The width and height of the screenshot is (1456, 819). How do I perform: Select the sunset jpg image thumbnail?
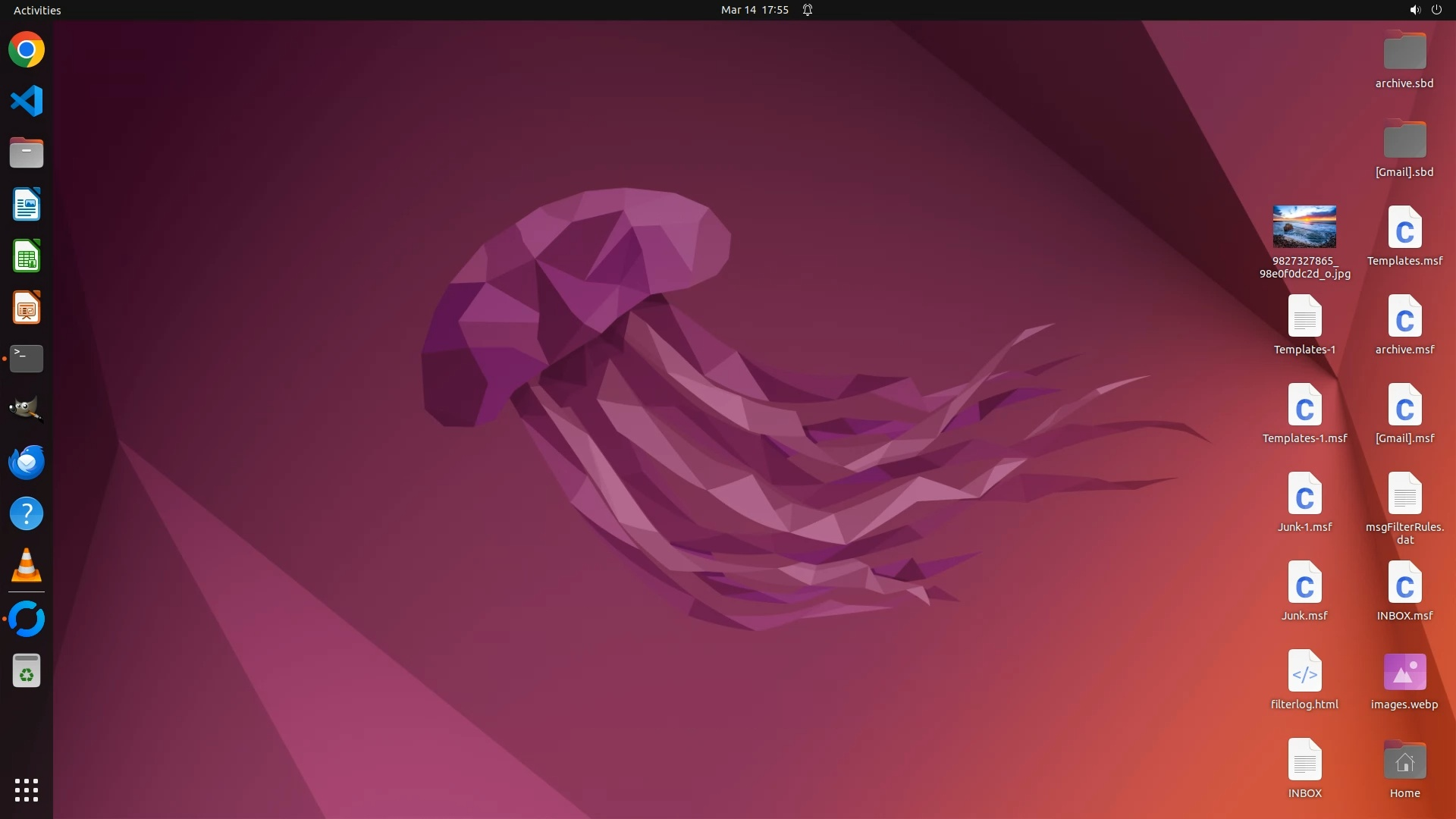1304,227
